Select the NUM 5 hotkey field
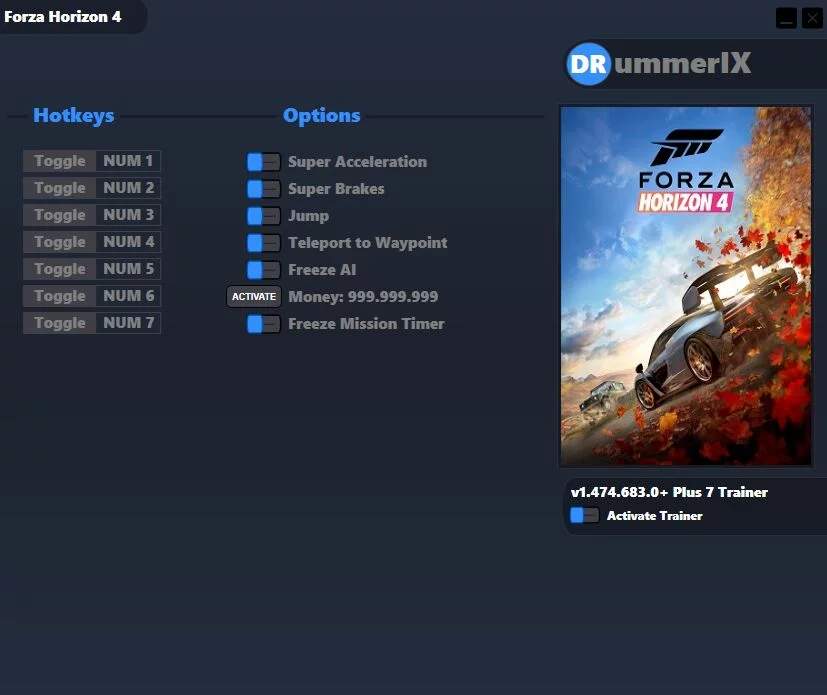 pos(129,269)
